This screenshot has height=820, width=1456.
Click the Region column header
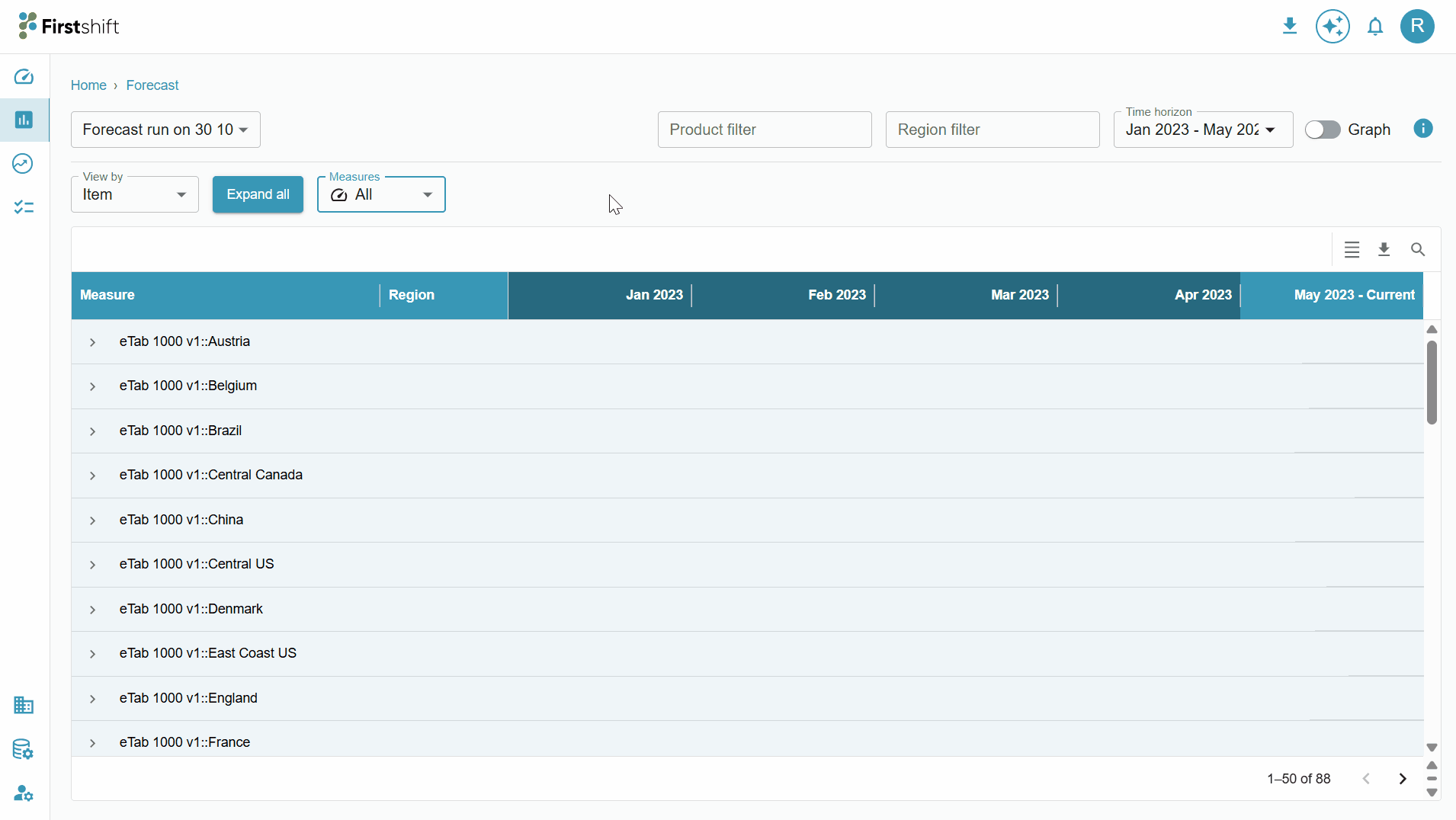pos(444,295)
